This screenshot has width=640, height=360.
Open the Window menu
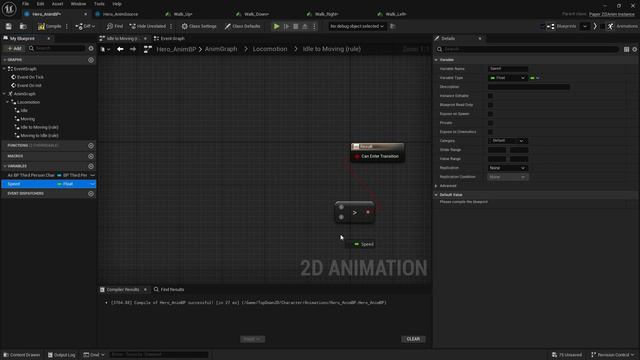[78, 4]
